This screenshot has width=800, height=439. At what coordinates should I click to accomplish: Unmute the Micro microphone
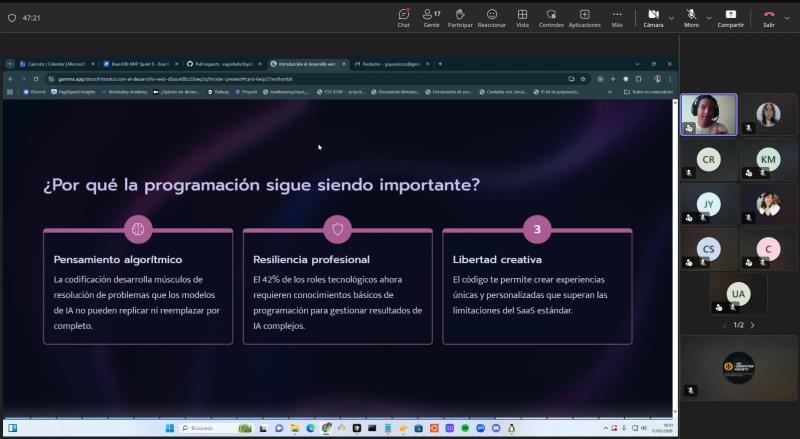click(x=691, y=15)
